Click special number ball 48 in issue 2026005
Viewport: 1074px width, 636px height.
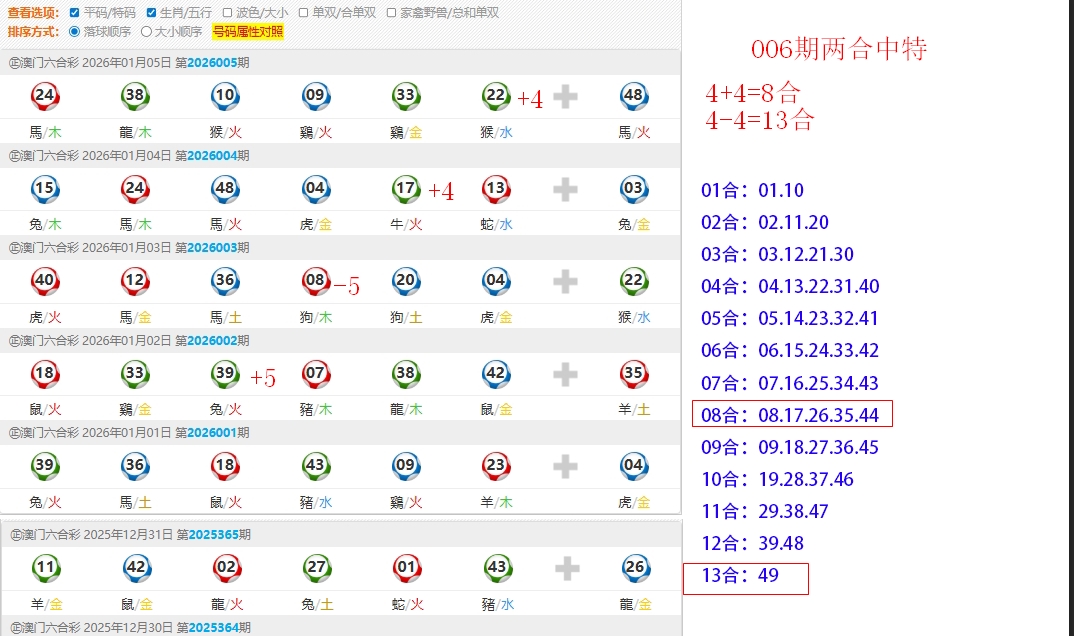coord(633,96)
